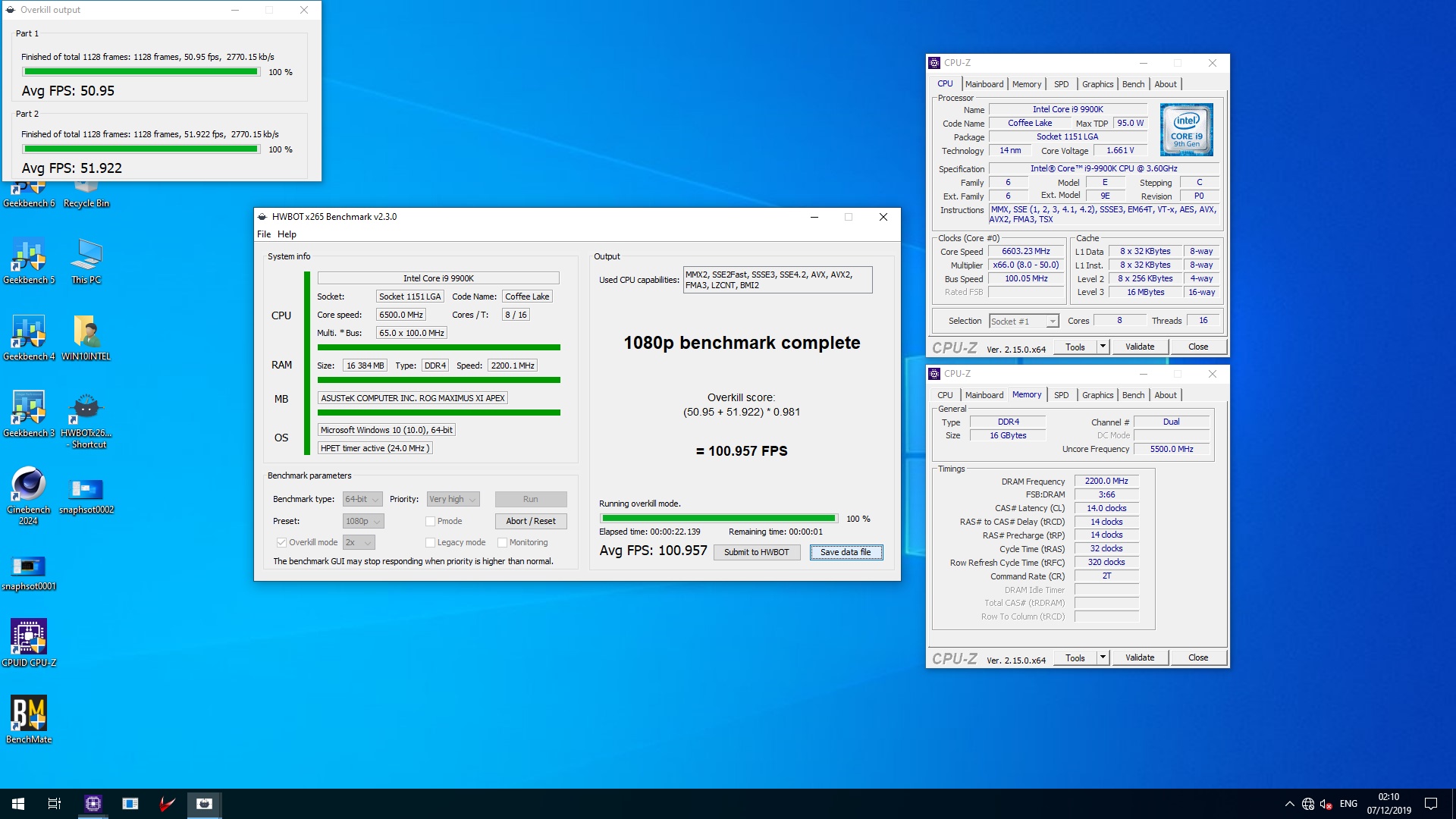The width and height of the screenshot is (1456, 819).
Task: Click the Run button
Action: [531, 499]
